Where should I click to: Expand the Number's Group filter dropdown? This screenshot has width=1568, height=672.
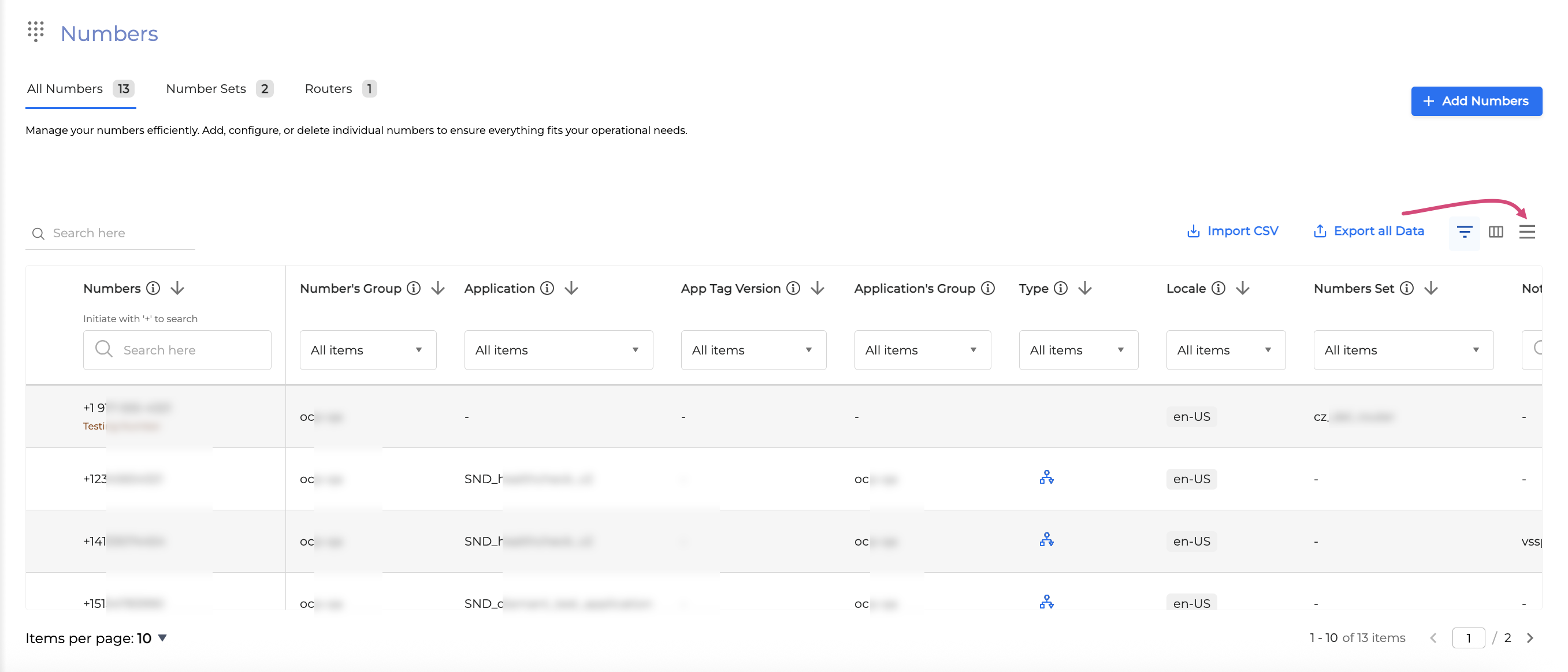(367, 350)
